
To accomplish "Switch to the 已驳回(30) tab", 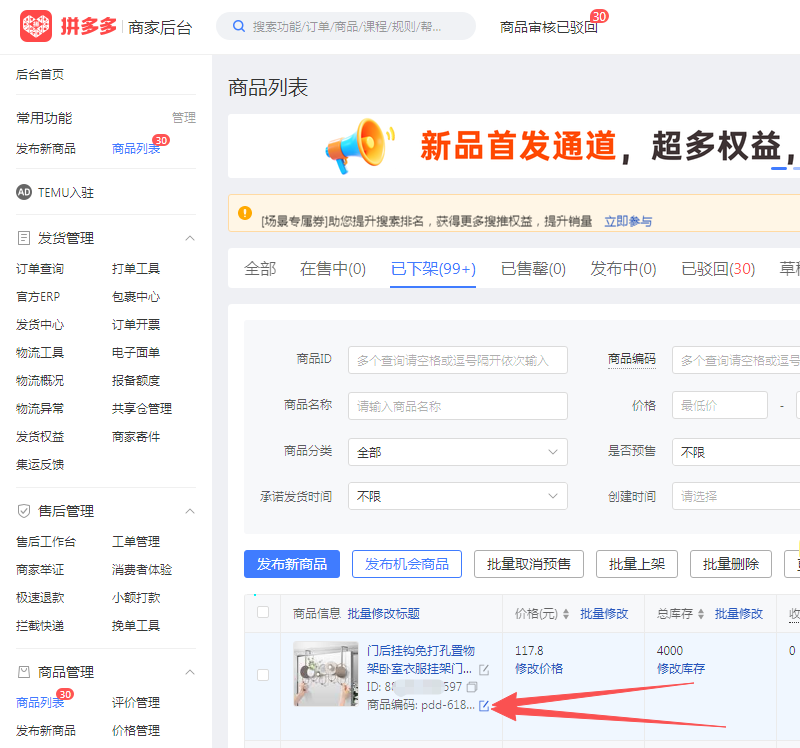I will coord(717,269).
